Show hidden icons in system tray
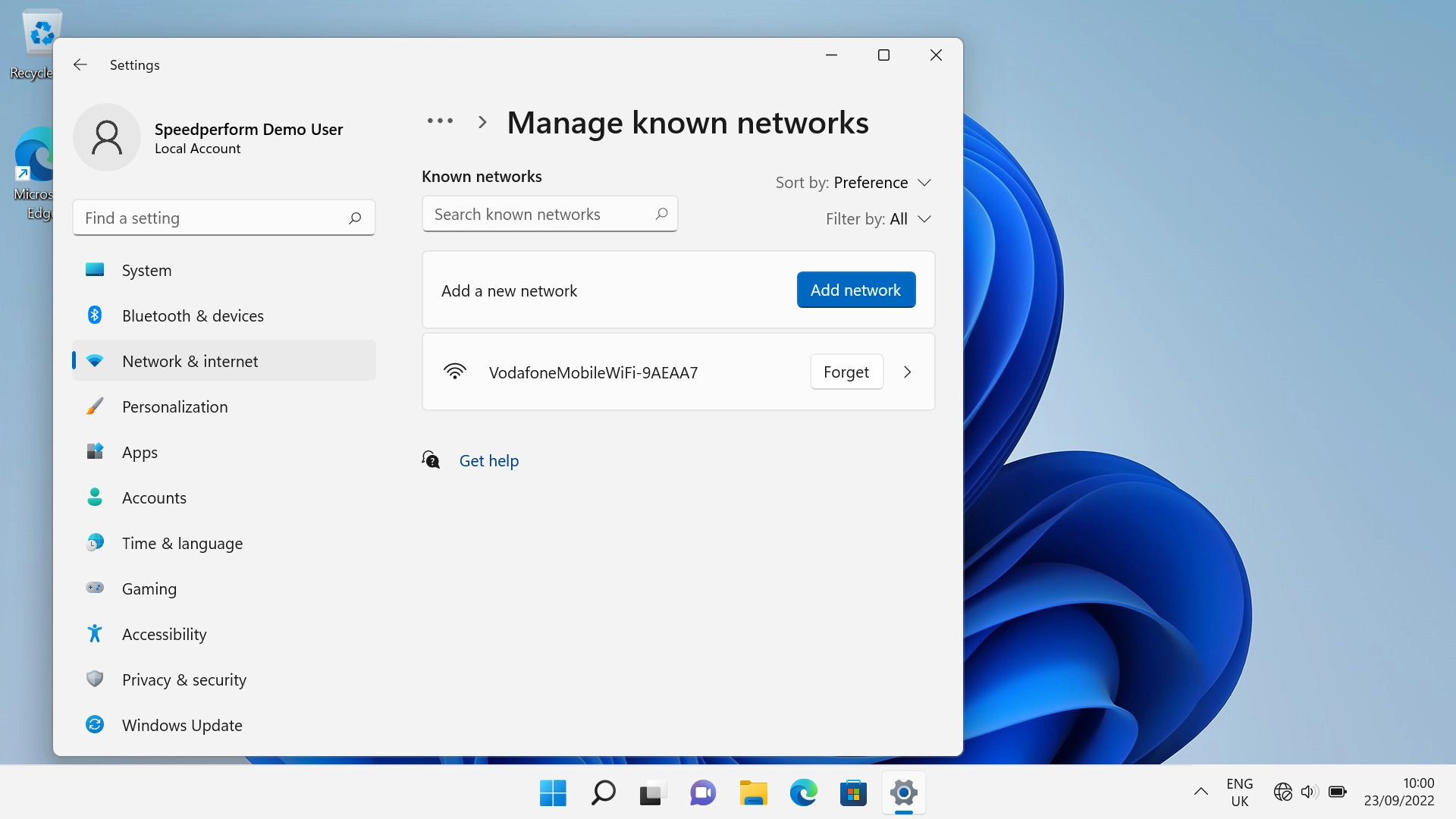The image size is (1456, 819). coord(1201,792)
